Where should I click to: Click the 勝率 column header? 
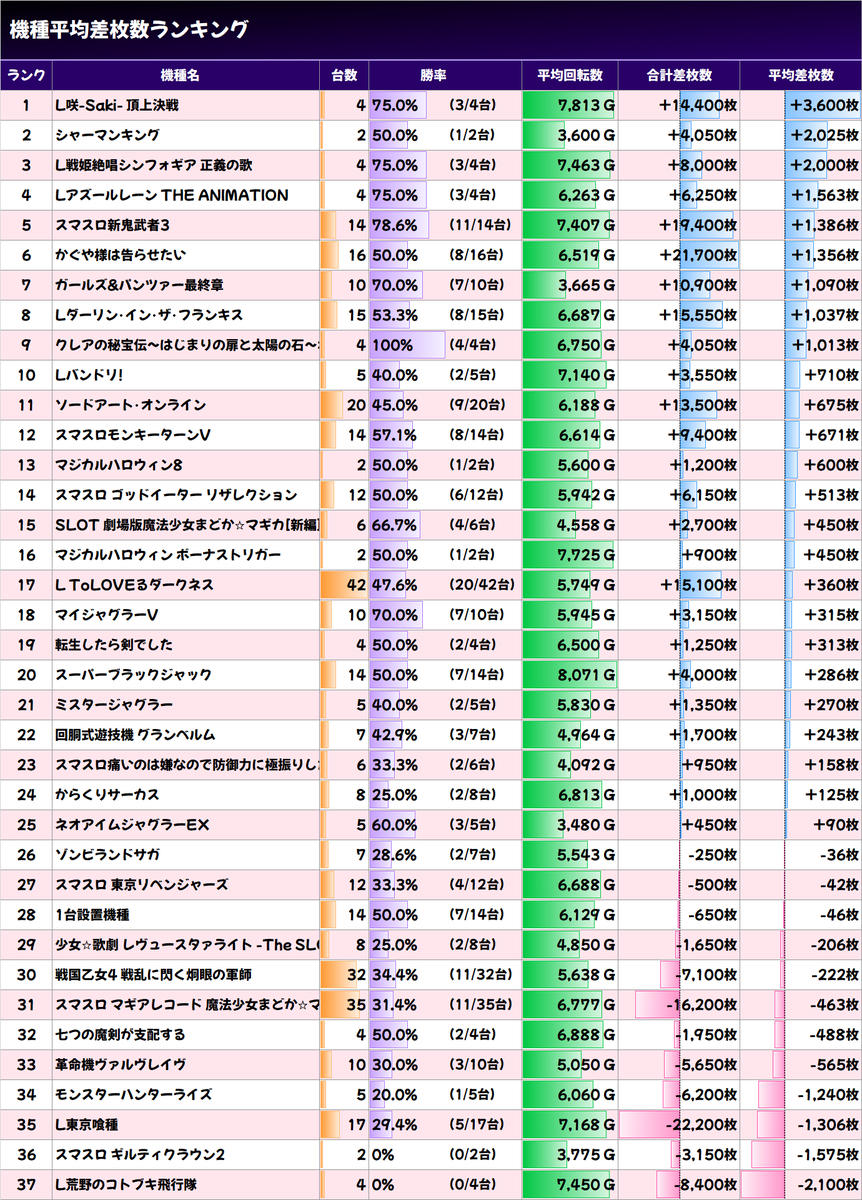(x=433, y=75)
